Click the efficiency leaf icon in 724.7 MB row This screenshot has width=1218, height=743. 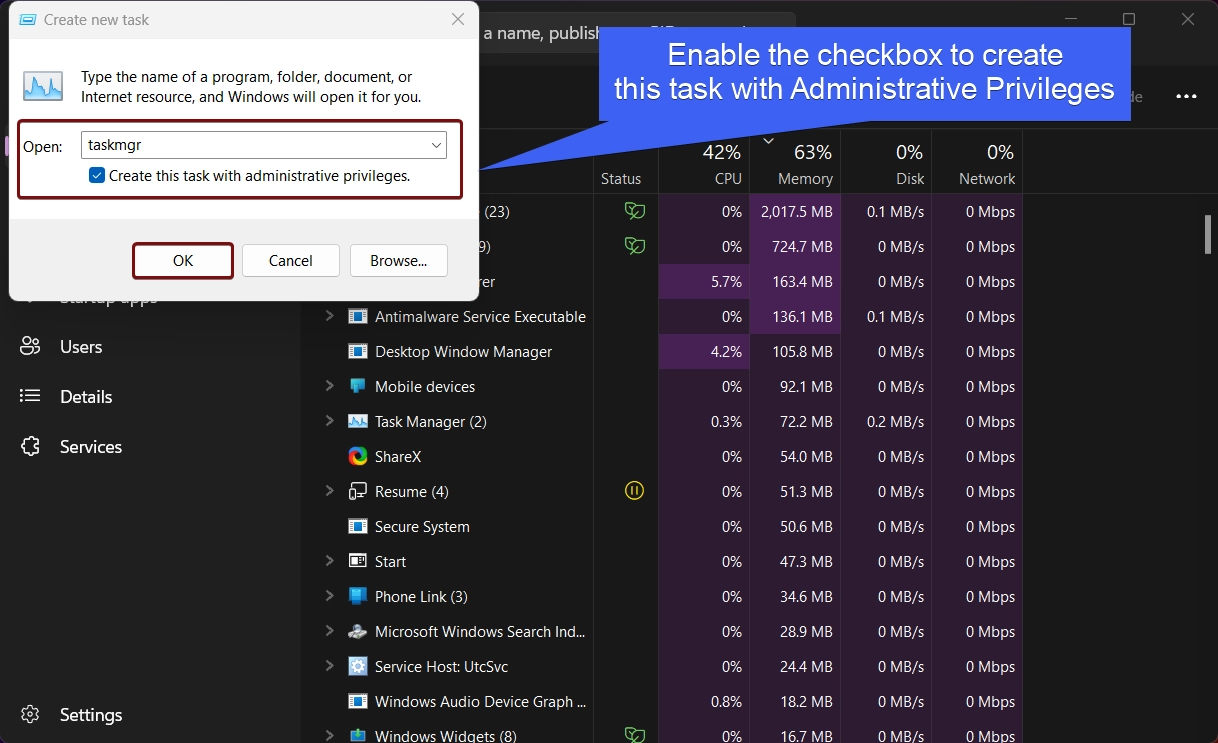pos(634,246)
